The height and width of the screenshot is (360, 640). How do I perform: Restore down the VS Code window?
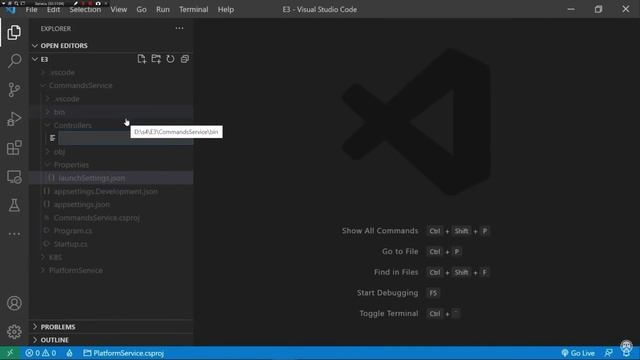(598, 9)
